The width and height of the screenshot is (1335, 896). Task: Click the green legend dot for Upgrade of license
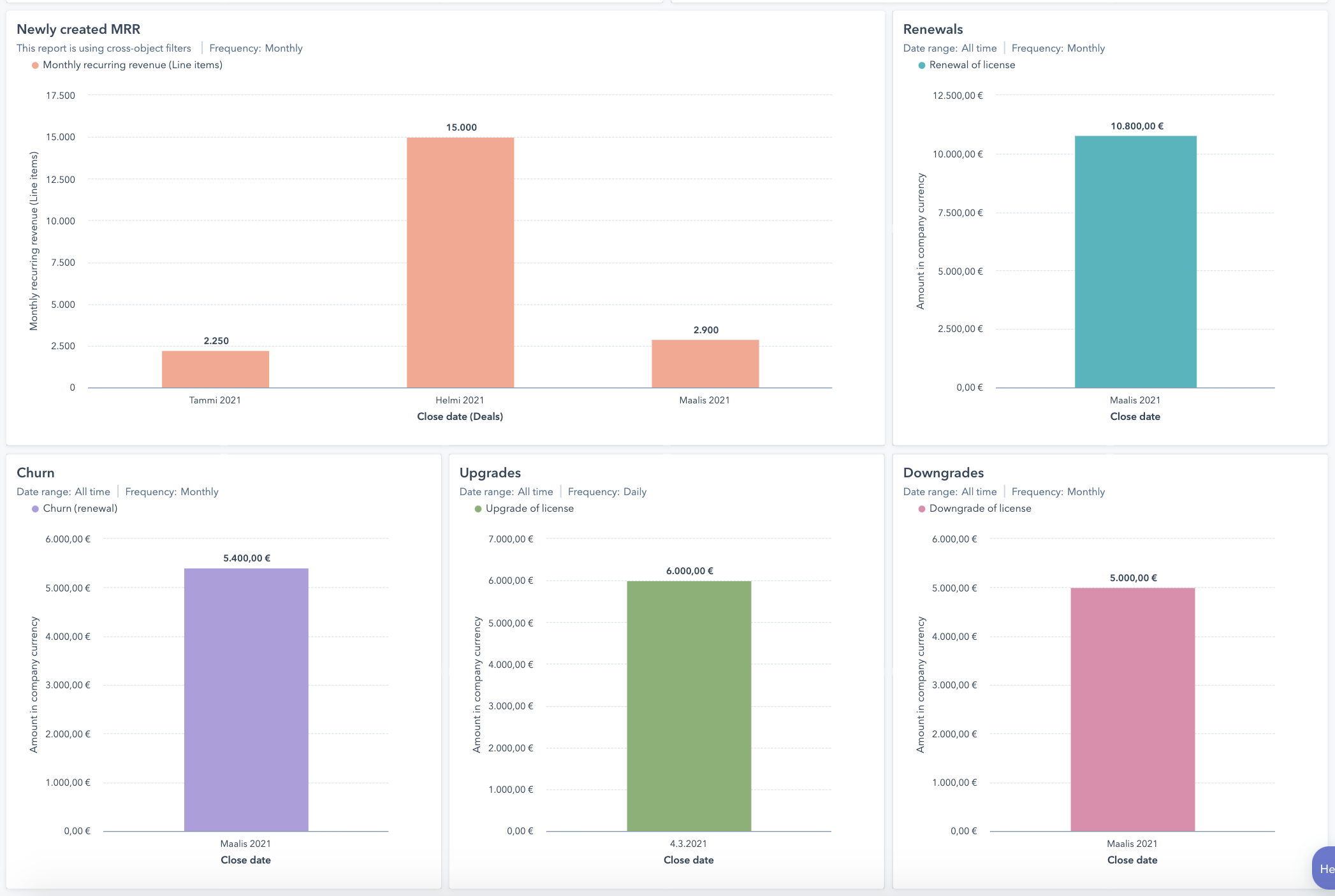478,509
